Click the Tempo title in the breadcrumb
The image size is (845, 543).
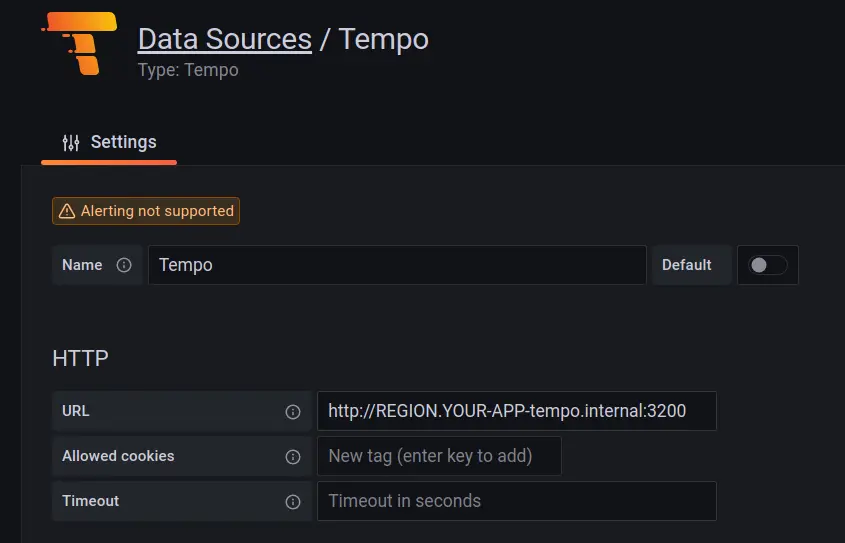coord(384,39)
